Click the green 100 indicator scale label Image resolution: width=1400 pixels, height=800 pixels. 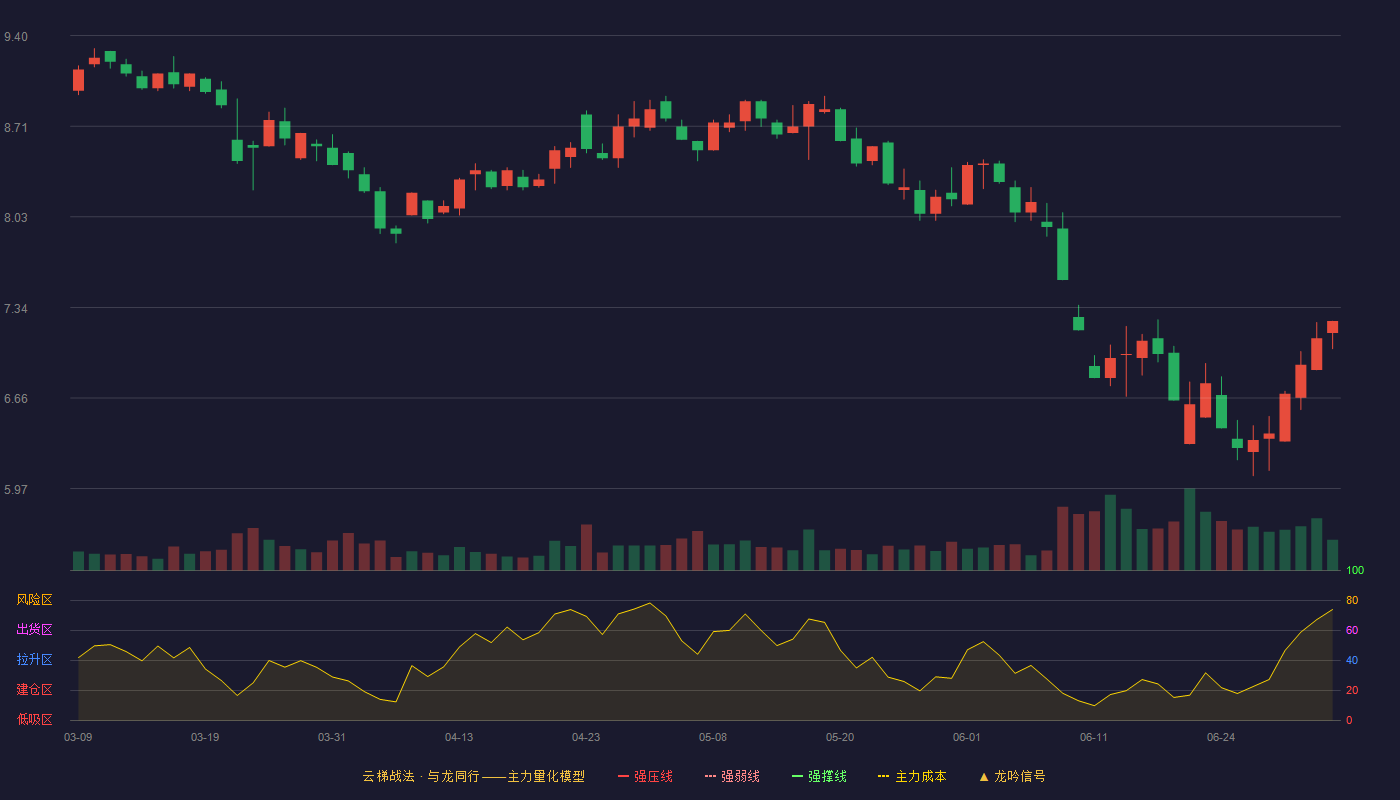1355,571
